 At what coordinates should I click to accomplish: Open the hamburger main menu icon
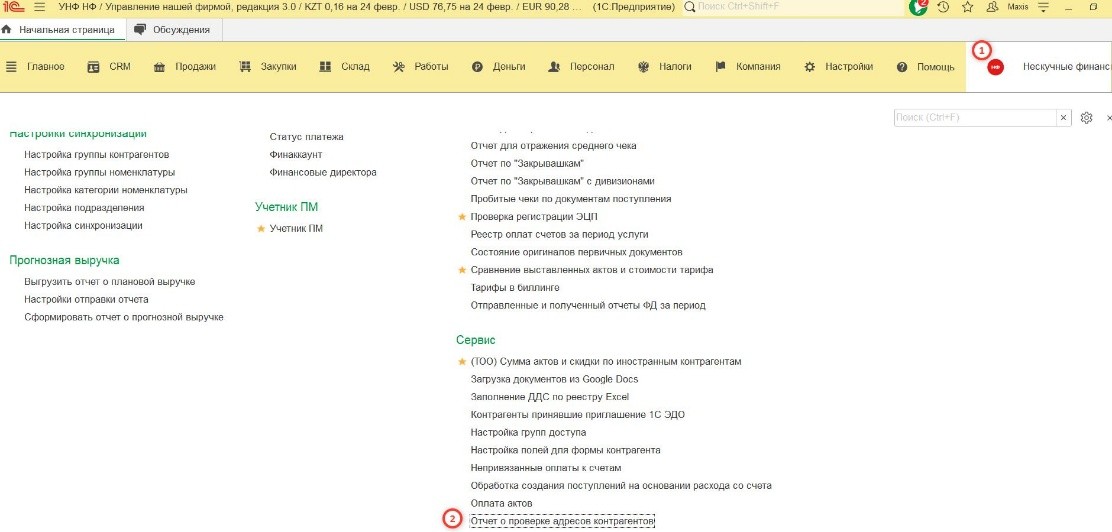(39, 7)
